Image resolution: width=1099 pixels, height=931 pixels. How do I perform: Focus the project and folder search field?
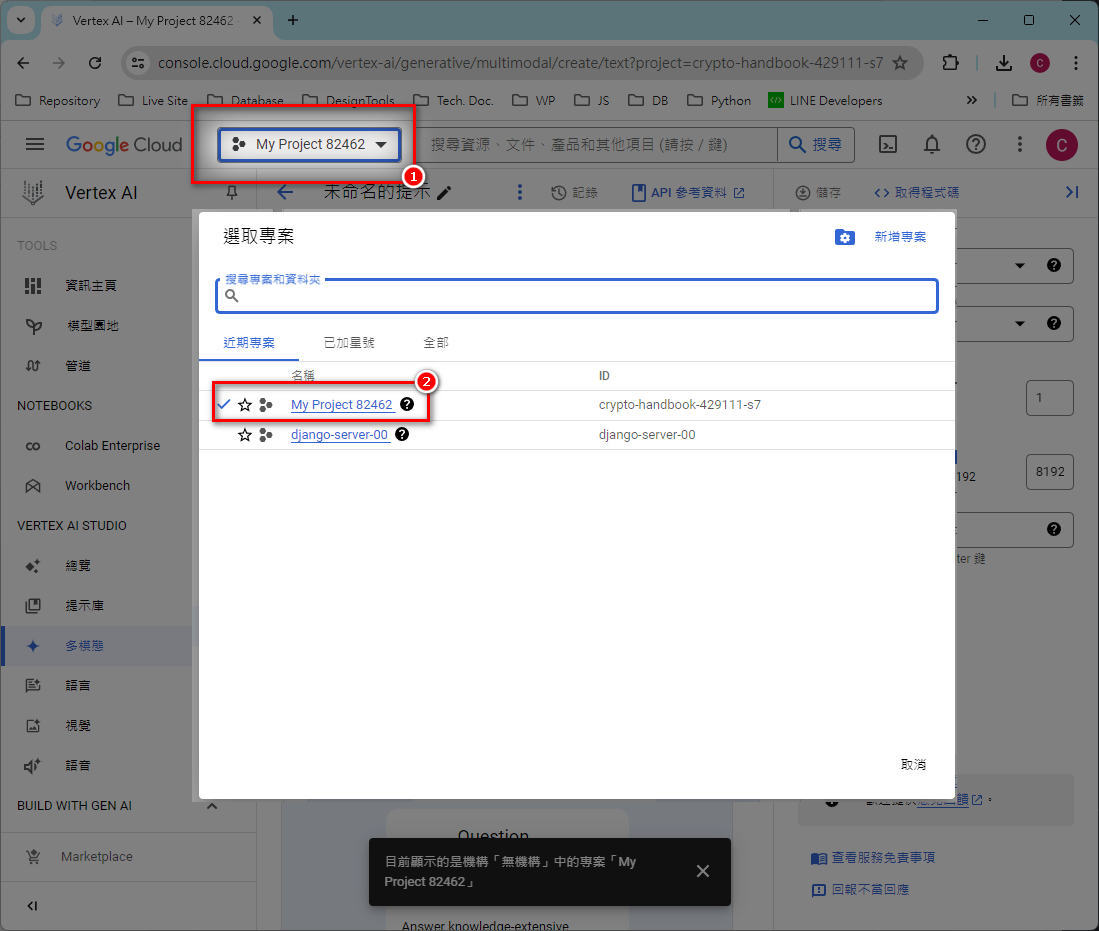tap(576, 296)
